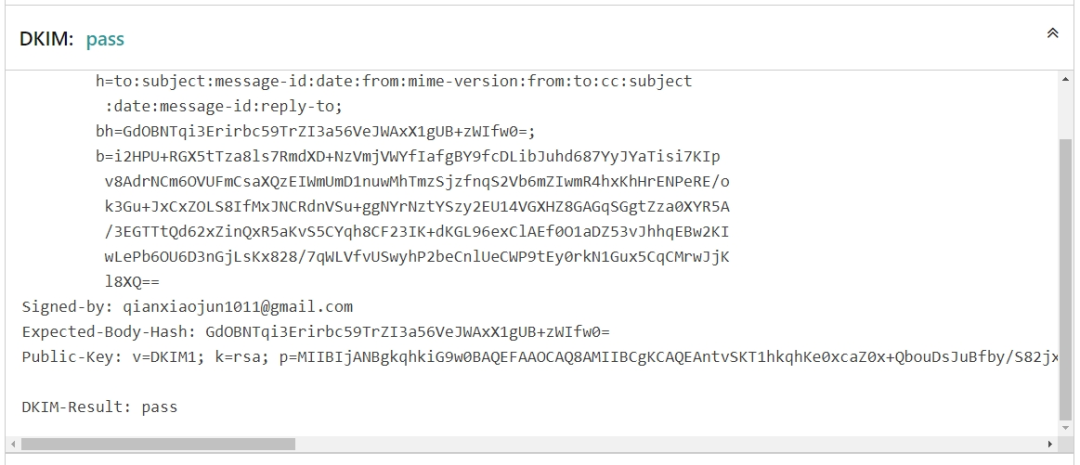Screen dimensions: 1080x465
Task: Click the green pass status in header
Action: [x=105, y=39]
